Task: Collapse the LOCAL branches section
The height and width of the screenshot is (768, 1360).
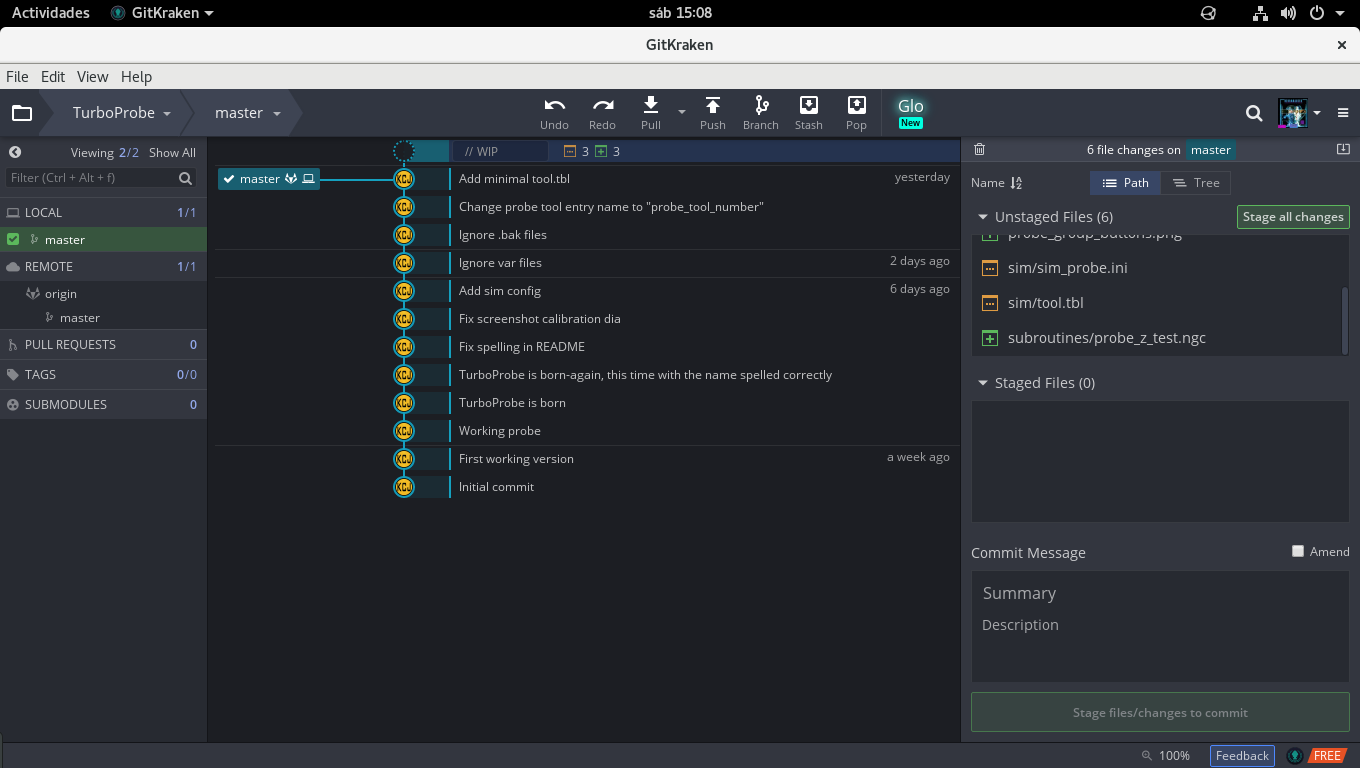Action: click(x=103, y=212)
